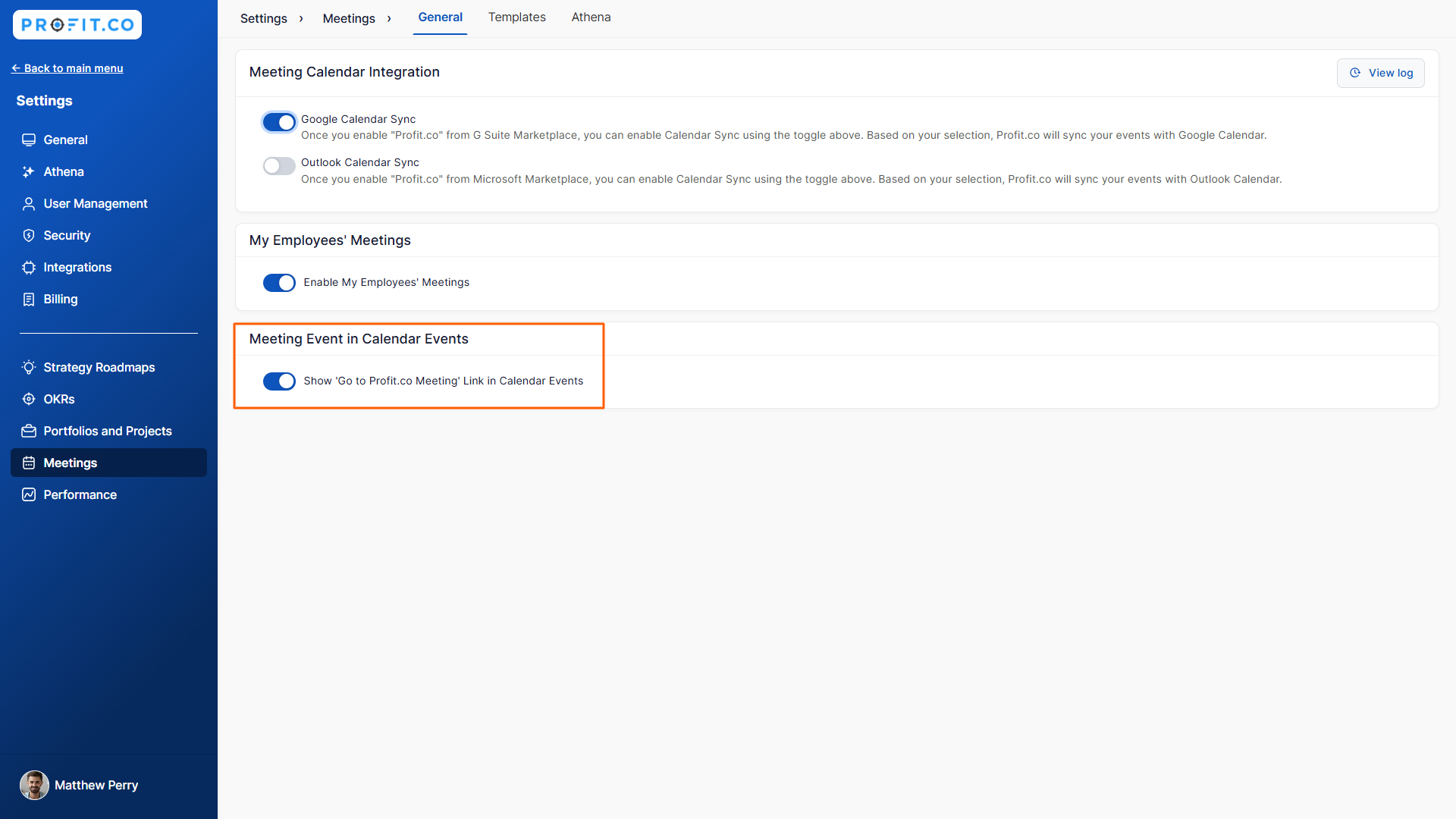
Task: Click the View log button
Action: pyautogui.click(x=1380, y=74)
